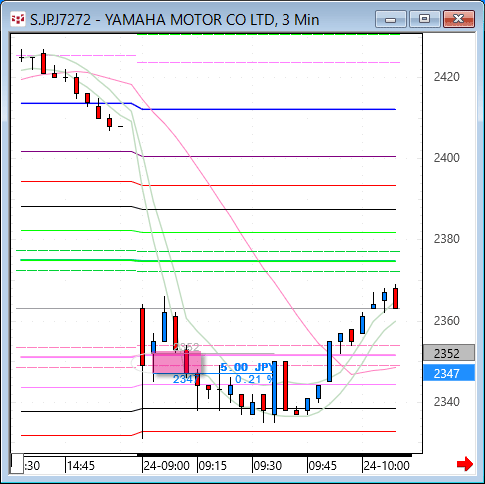Click the window title text

click(175, 20)
